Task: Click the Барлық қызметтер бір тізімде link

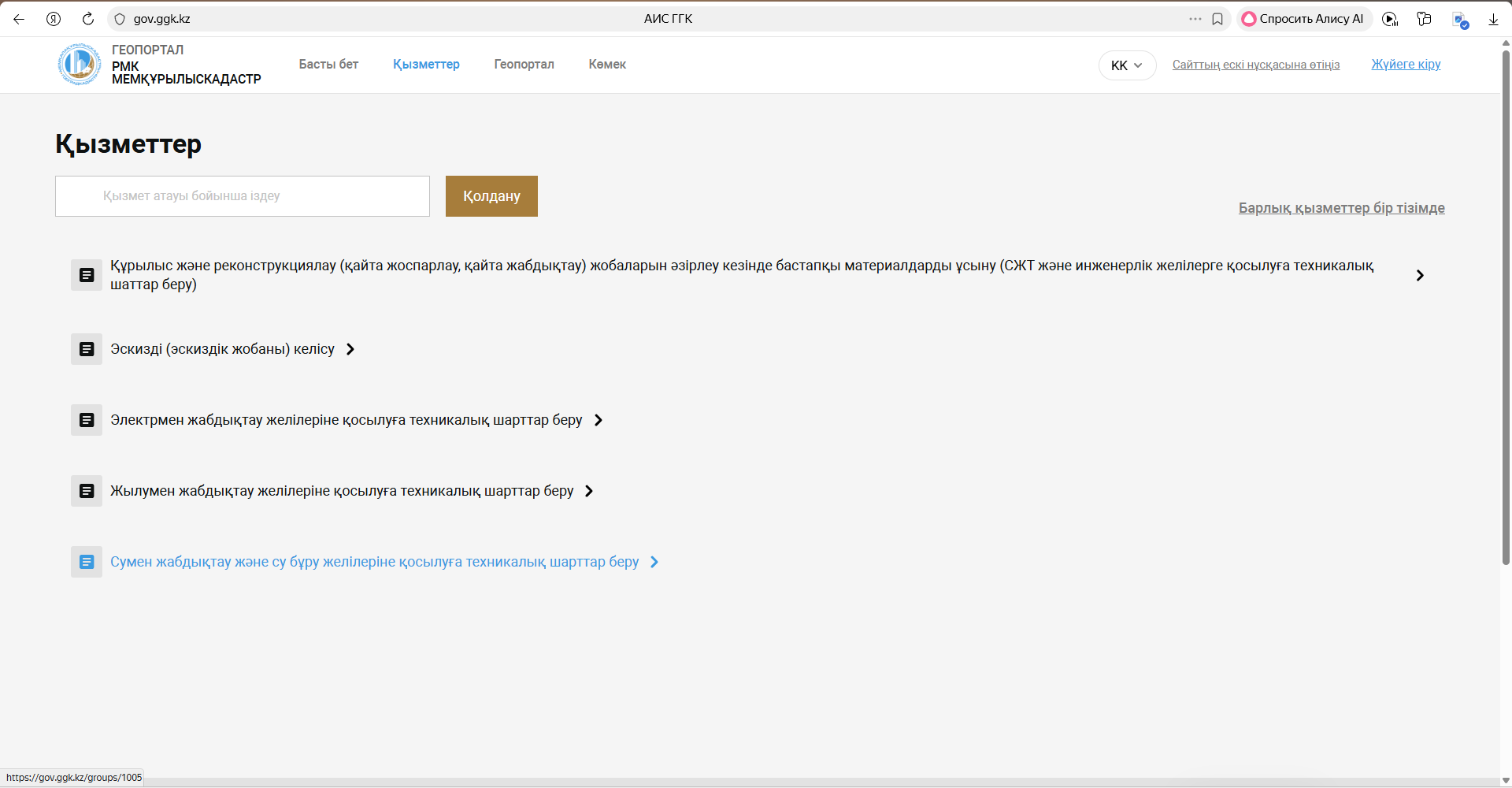Action: (x=1341, y=208)
